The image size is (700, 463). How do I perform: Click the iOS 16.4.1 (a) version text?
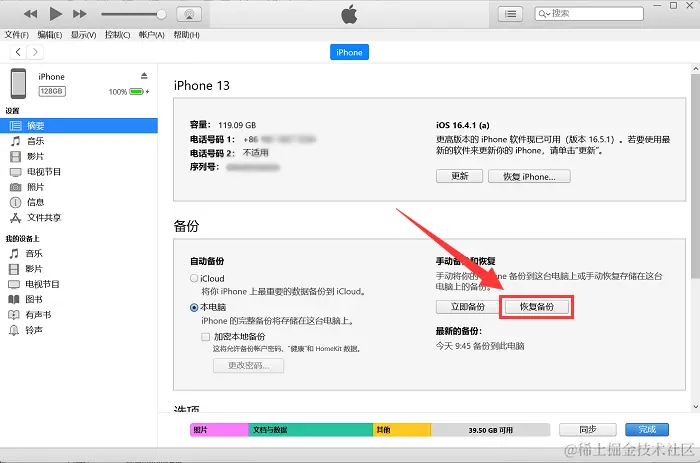click(x=462, y=125)
